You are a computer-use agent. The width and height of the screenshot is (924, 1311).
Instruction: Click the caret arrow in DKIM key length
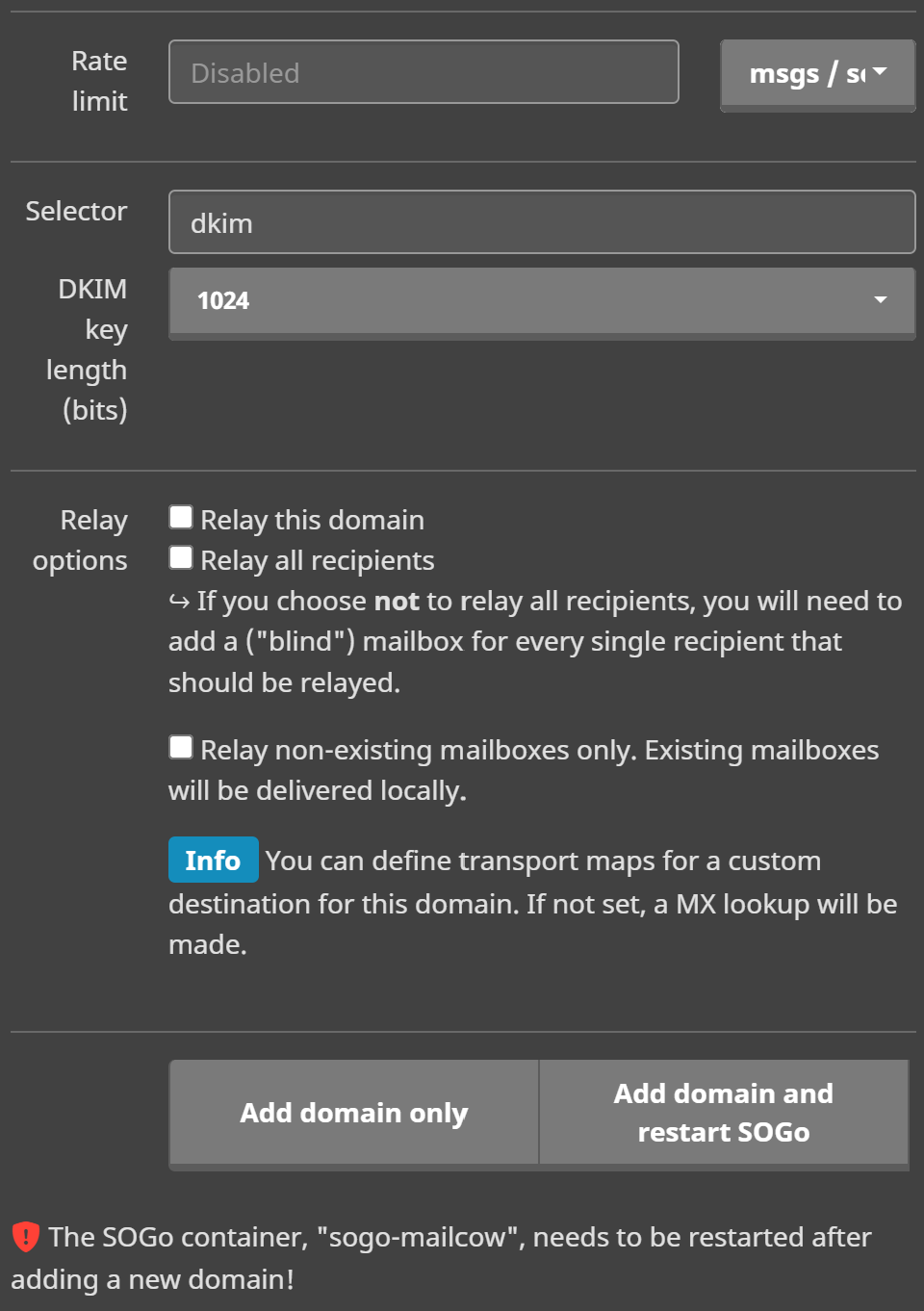(880, 300)
